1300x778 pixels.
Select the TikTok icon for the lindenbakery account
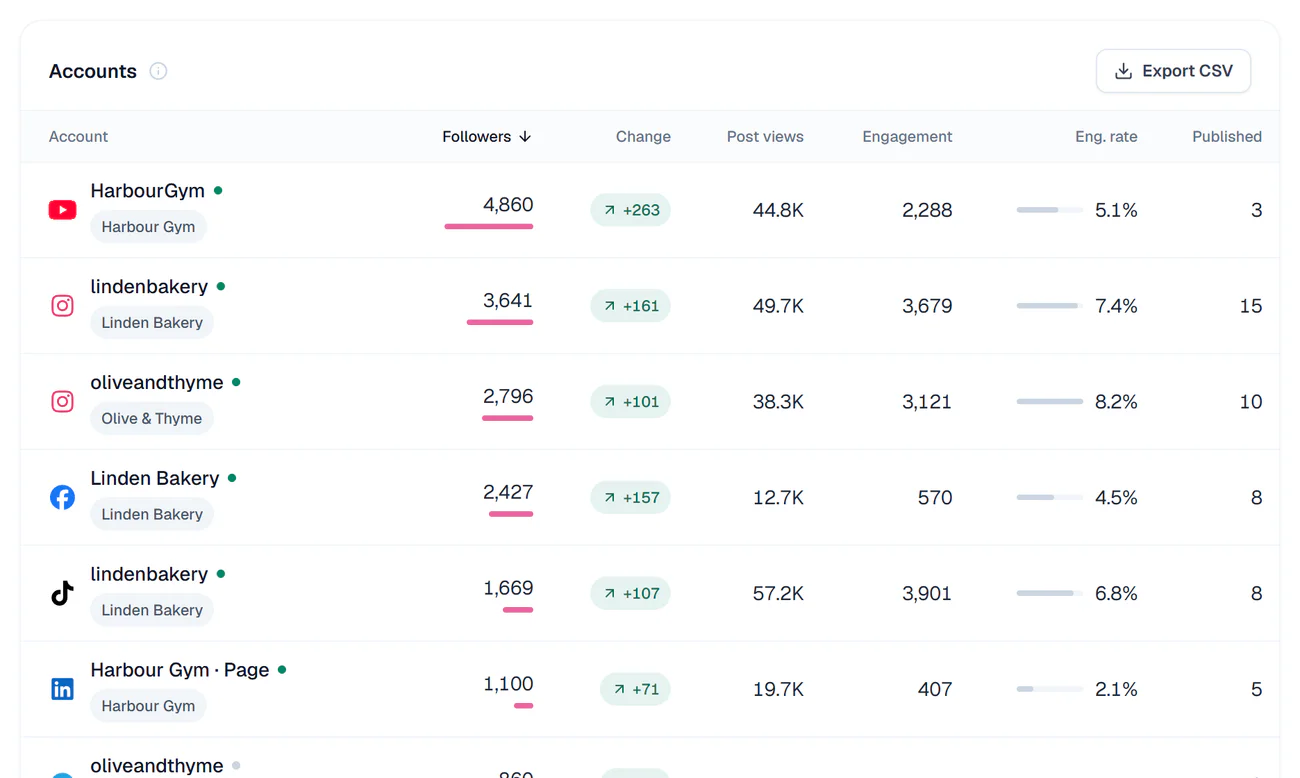62,594
